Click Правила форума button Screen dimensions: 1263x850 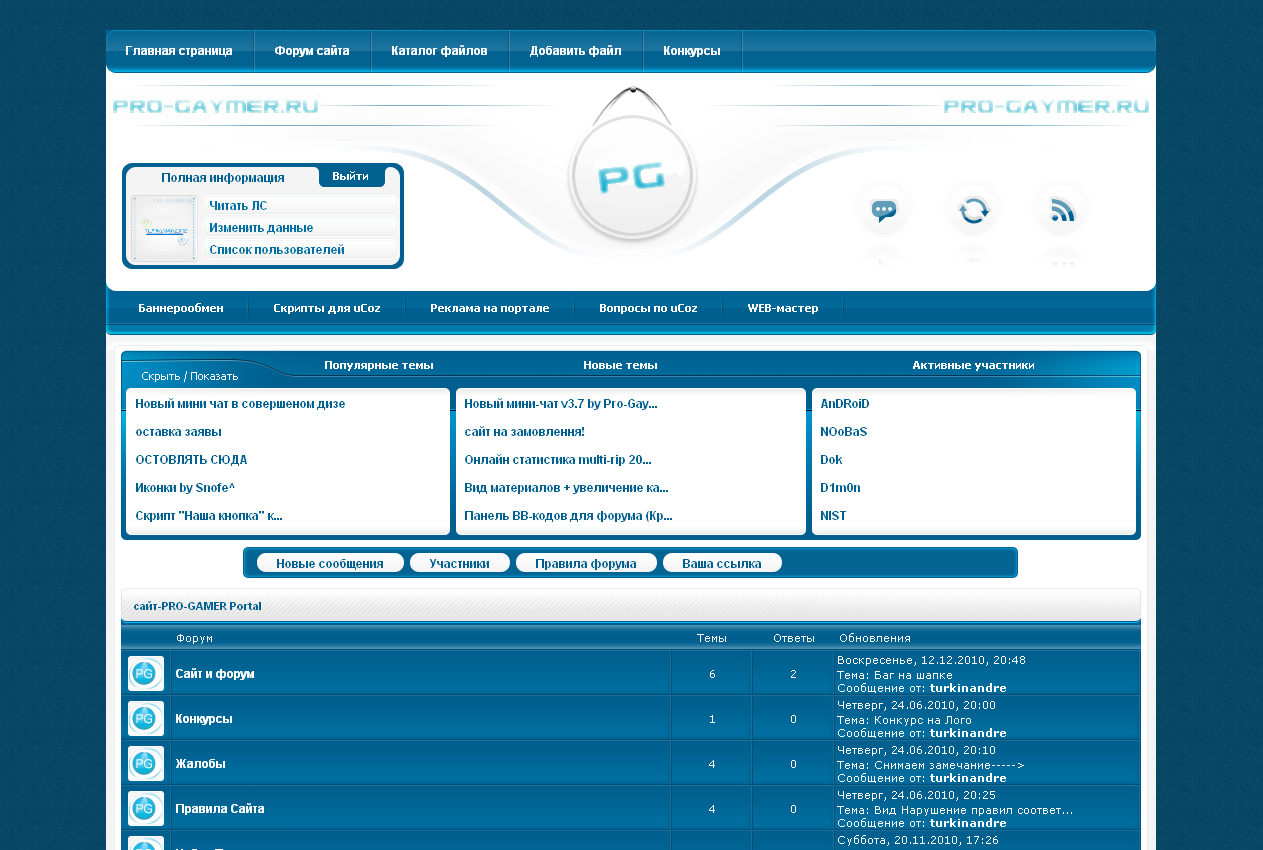pos(586,563)
